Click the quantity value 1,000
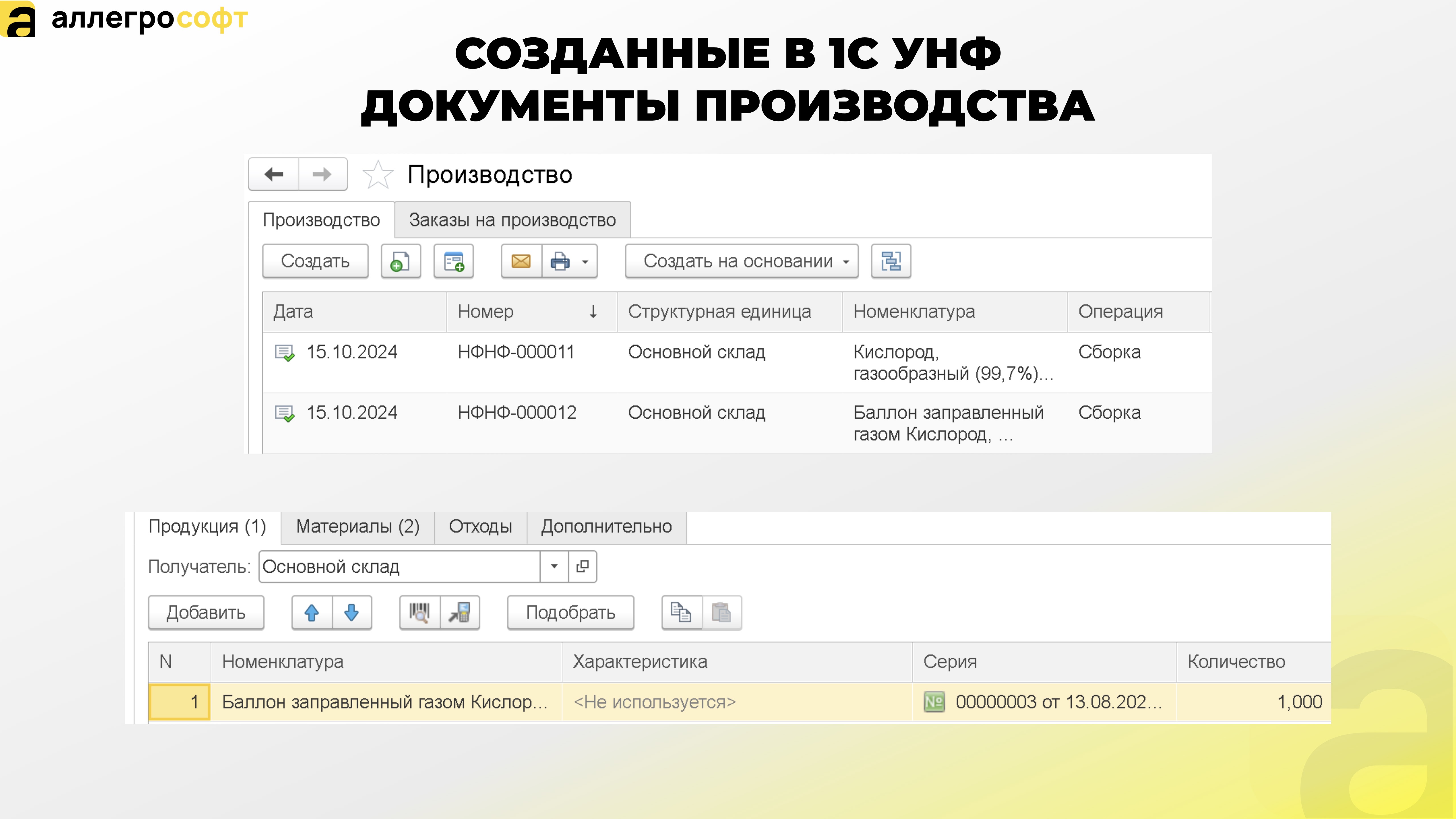The height and width of the screenshot is (819, 1456). pos(1299,702)
